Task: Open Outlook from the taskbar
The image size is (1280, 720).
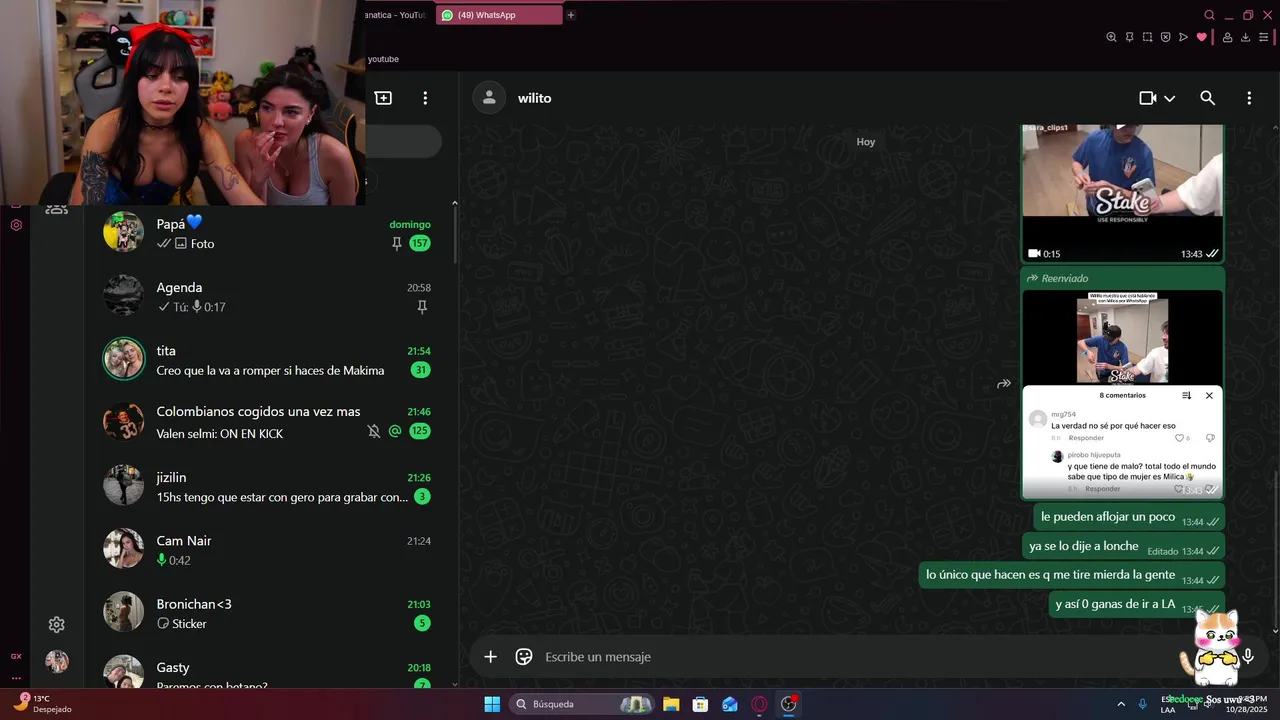Action: (730, 704)
